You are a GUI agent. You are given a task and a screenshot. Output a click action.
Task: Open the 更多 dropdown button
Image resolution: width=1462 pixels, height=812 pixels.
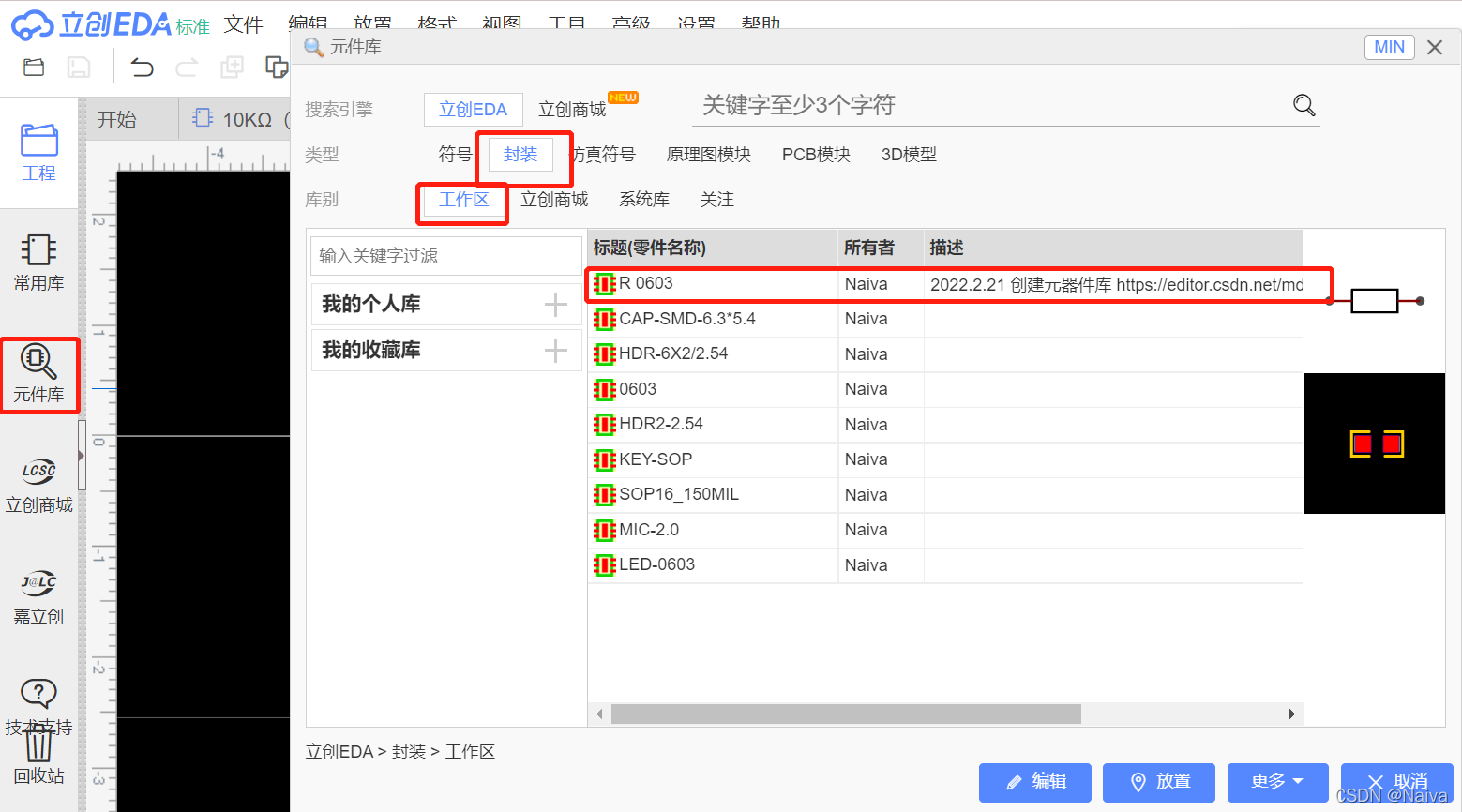point(1277,781)
